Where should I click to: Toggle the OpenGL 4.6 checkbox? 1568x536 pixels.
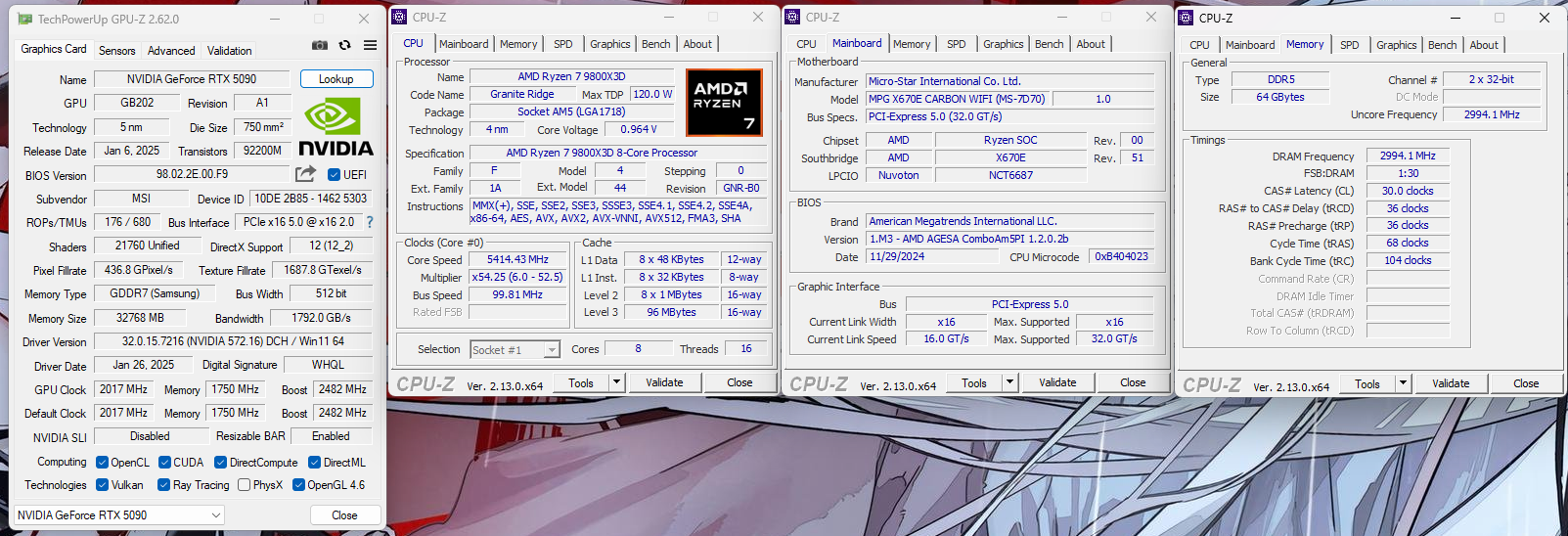tap(298, 485)
